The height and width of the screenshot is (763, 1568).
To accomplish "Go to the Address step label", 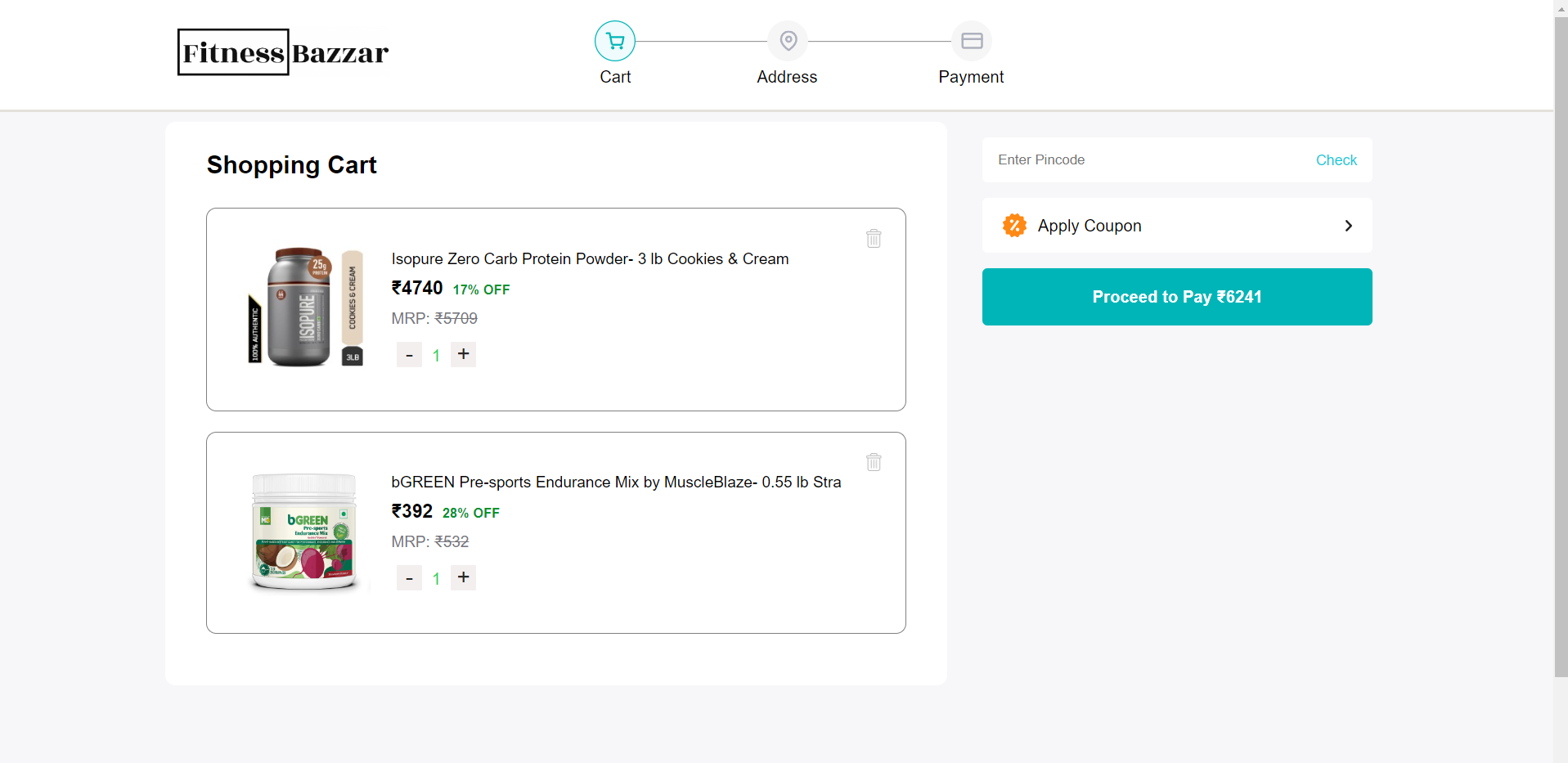I will tap(787, 77).
